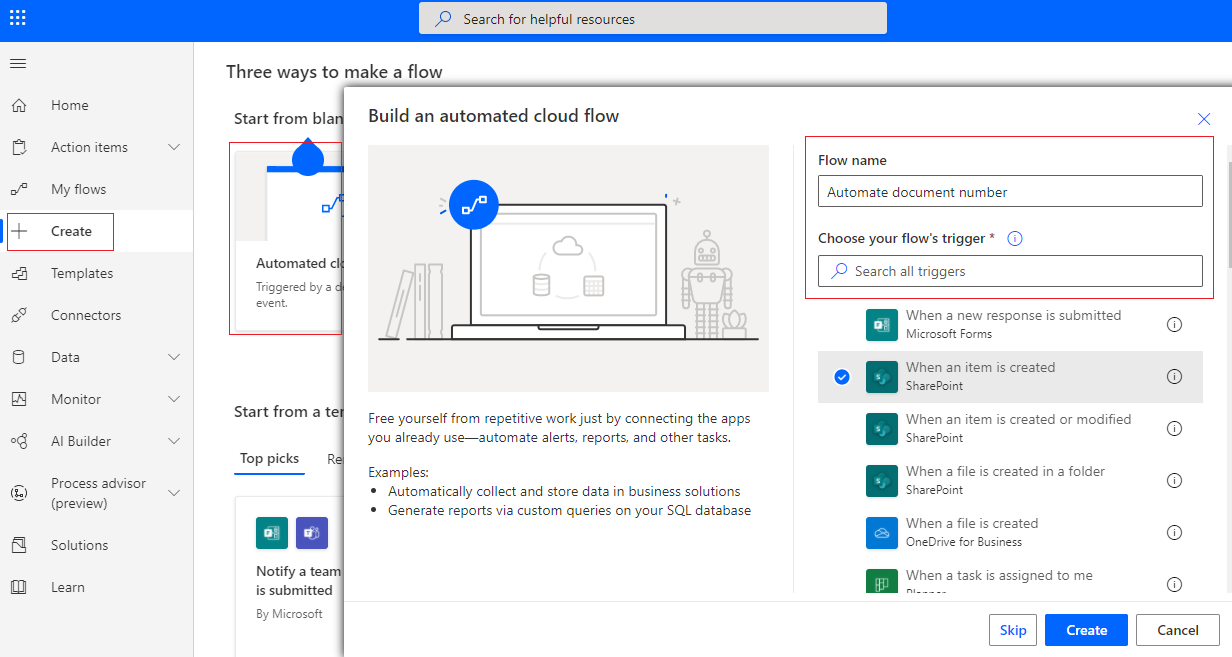This screenshot has height=657, width=1232.
Task: Switch to the Top picks tab
Action: pyautogui.click(x=269, y=459)
